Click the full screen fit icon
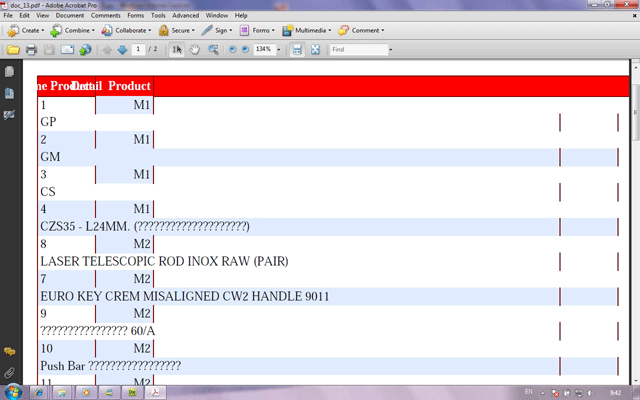Viewport: 640px width, 400px height. pos(315,50)
